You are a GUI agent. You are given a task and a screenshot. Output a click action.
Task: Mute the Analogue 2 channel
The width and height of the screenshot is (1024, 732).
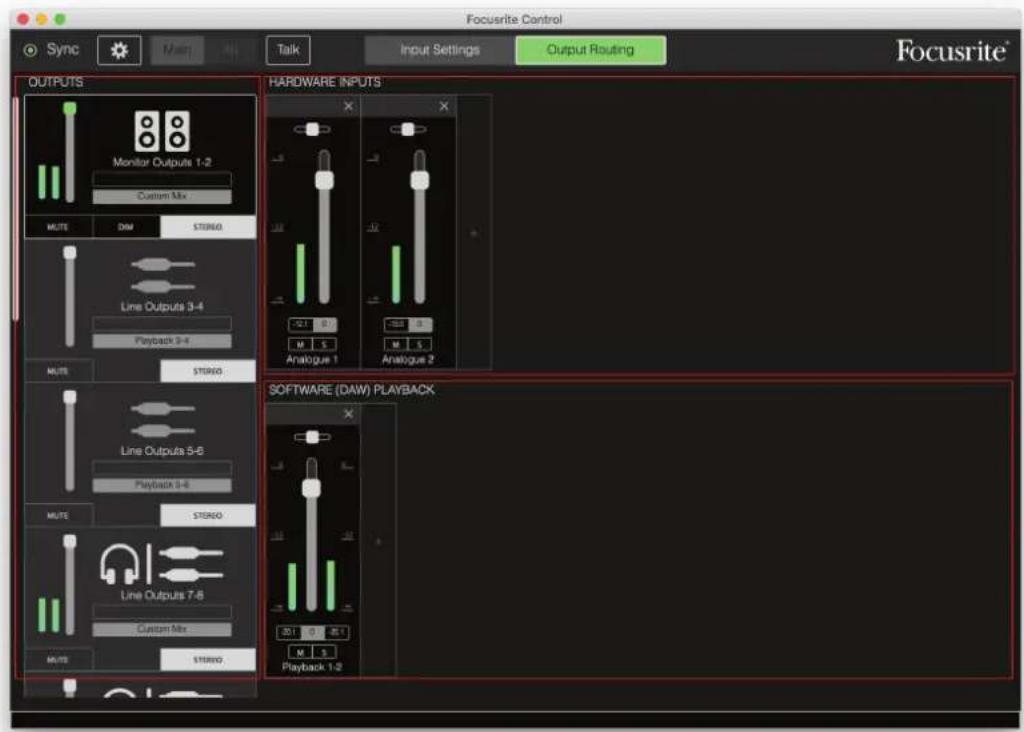[396, 344]
